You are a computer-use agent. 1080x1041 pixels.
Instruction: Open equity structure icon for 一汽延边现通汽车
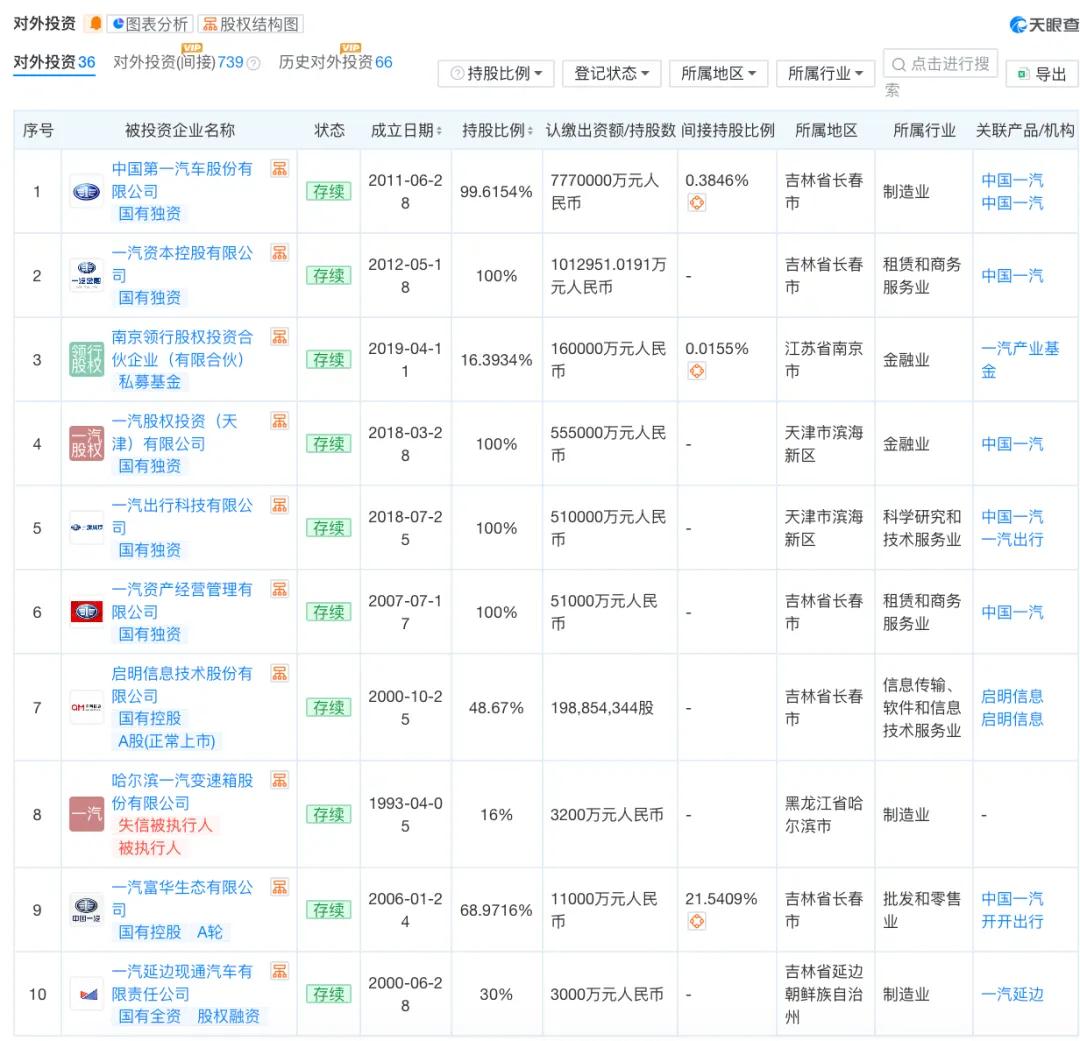(280, 971)
